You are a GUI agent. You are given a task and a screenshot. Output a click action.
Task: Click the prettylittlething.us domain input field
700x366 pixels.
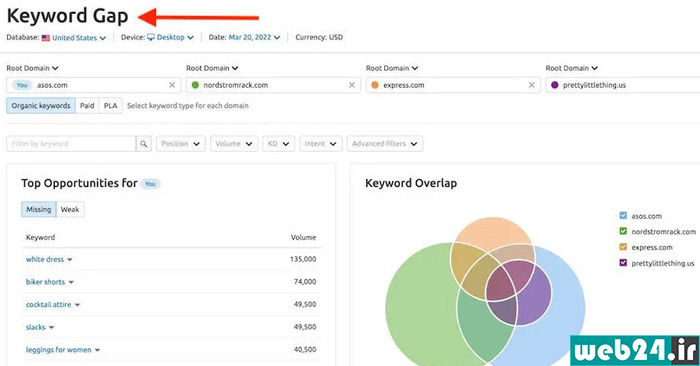(623, 85)
